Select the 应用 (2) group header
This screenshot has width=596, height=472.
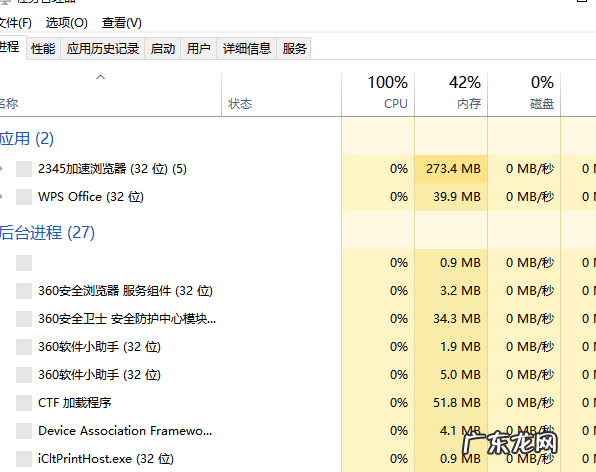pyautogui.click(x=27, y=139)
